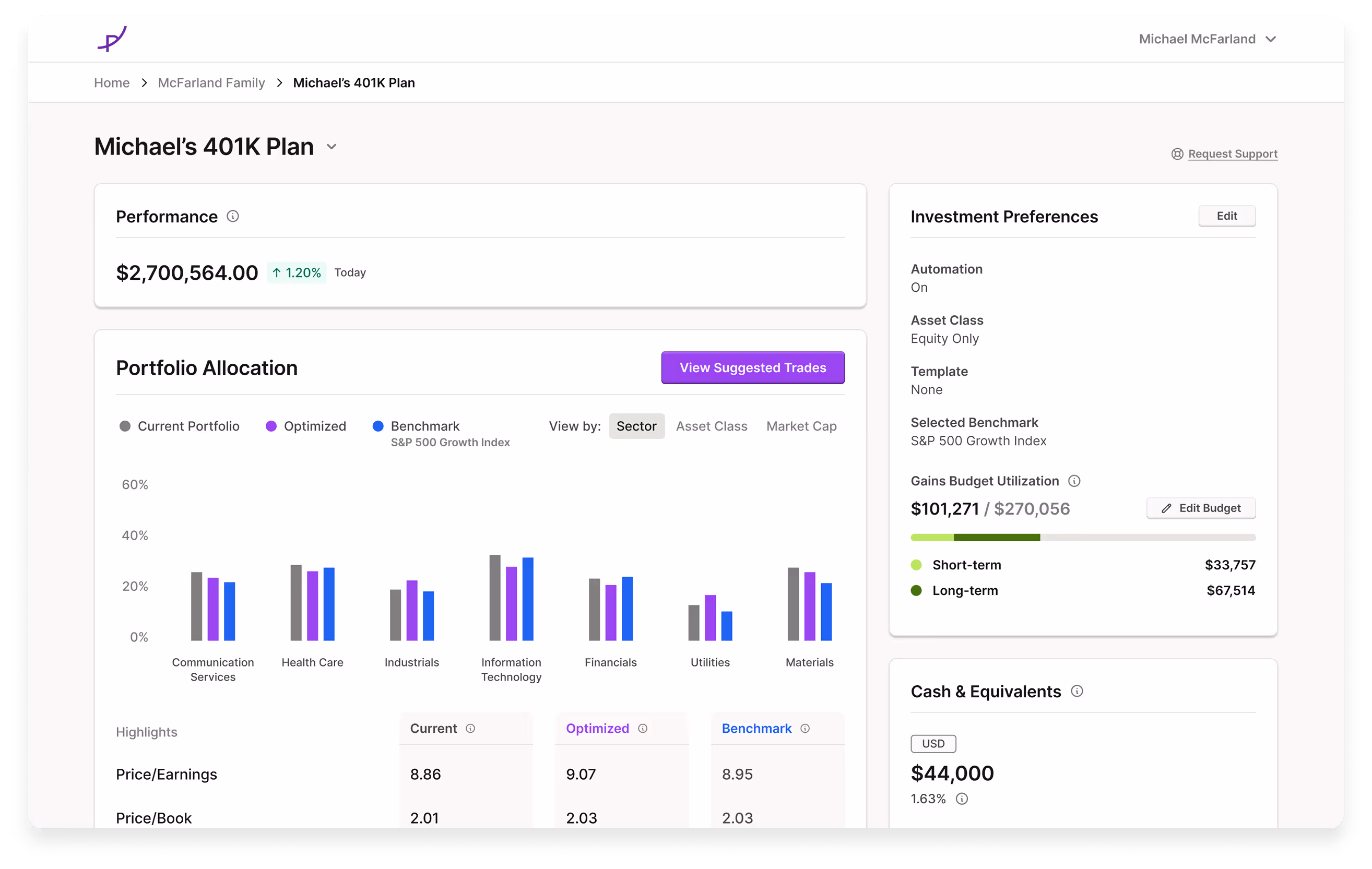Click the Gains Budget Utilization info icon

coord(1074,481)
